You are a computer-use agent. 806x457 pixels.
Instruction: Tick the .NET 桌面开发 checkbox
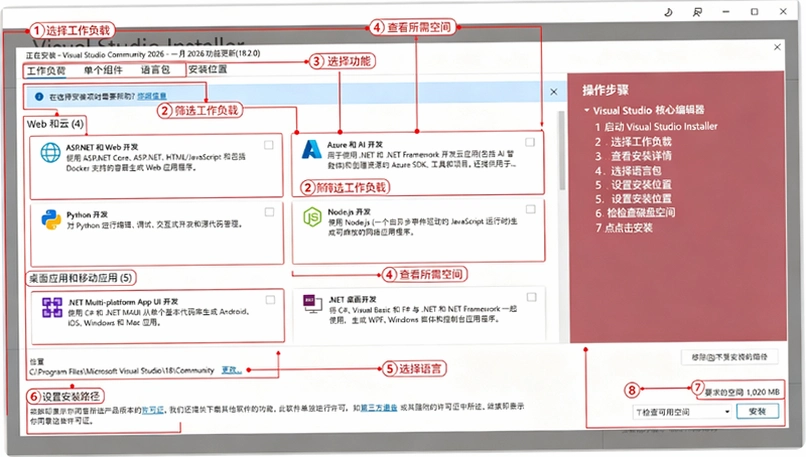[532, 297]
